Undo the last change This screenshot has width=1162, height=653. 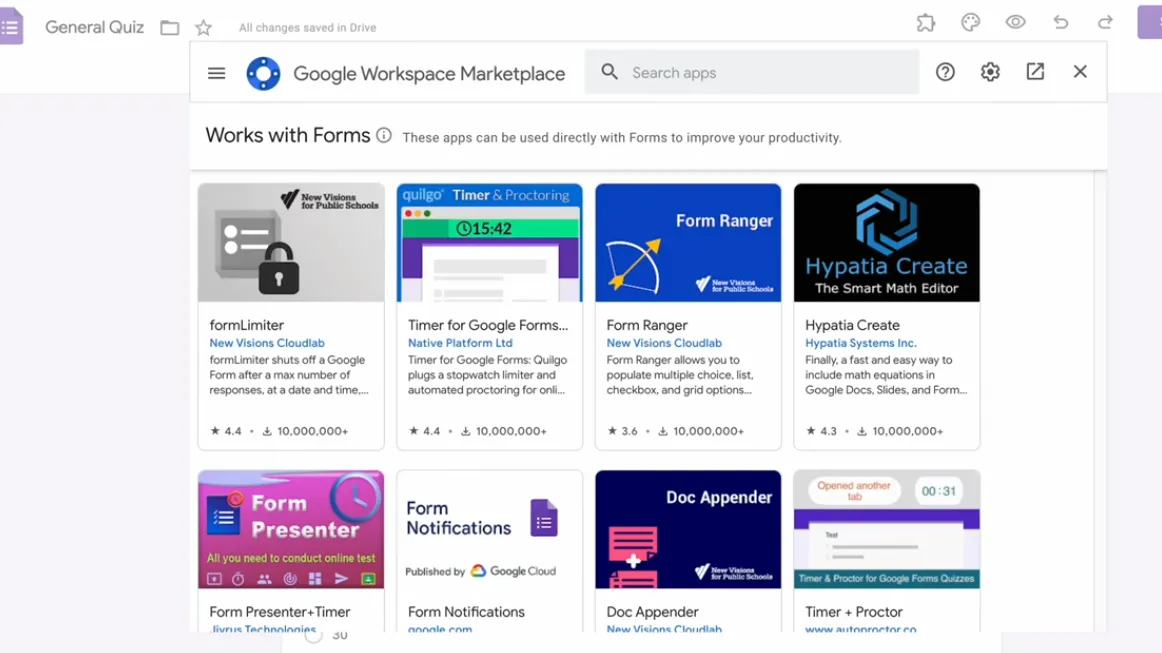[x=1060, y=23]
